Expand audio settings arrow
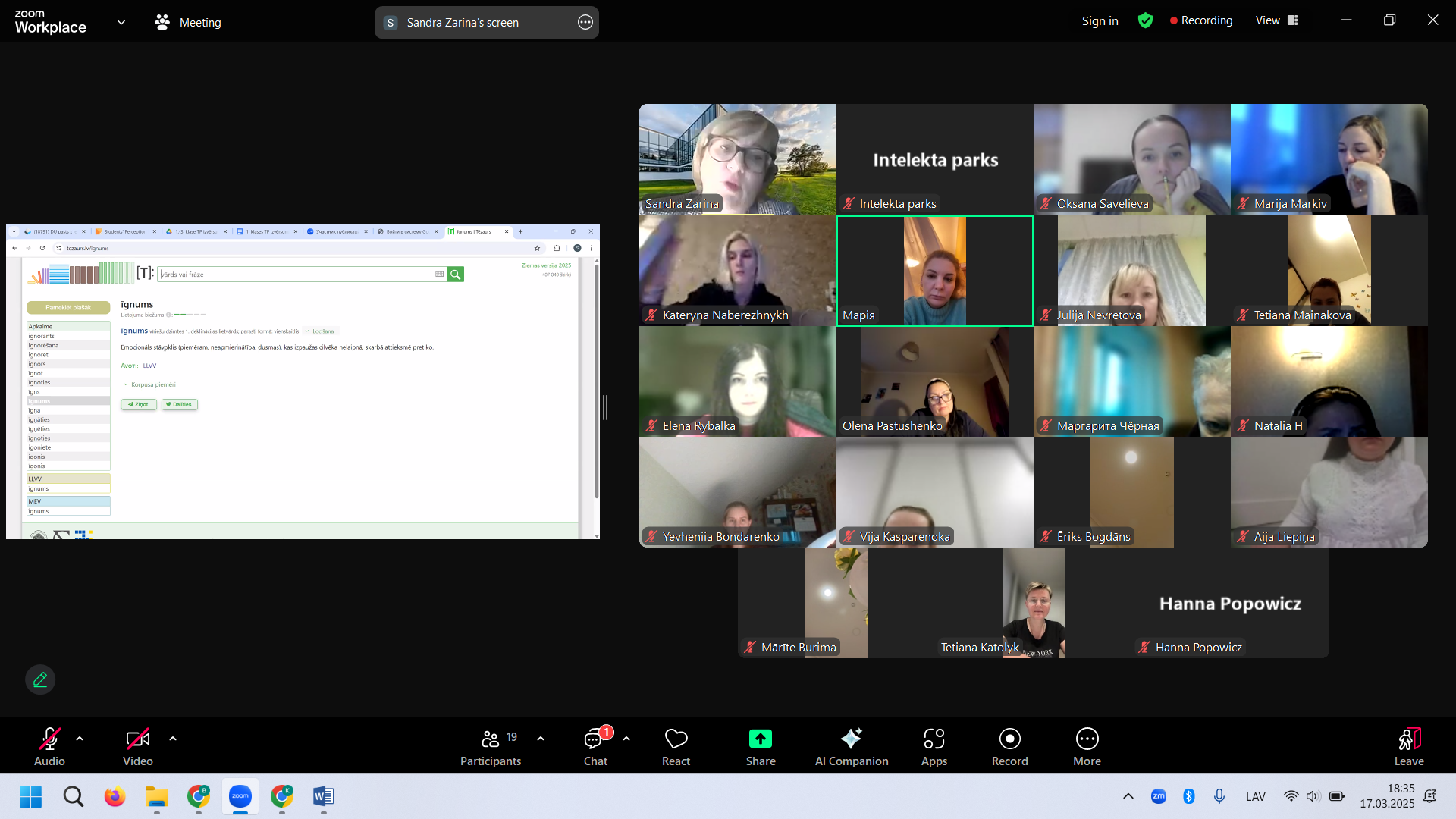 tap(80, 738)
